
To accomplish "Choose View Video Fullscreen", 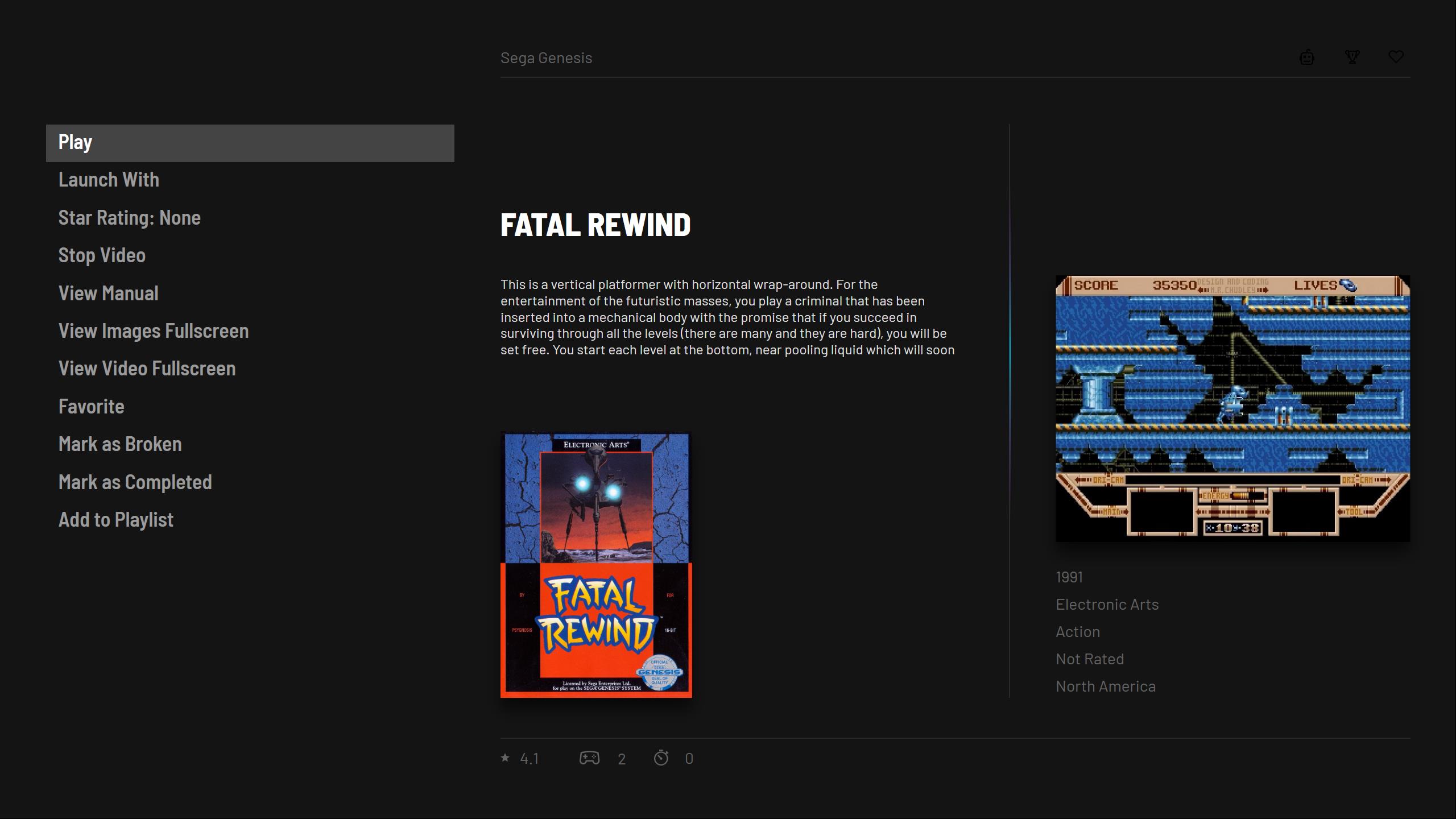I will pos(250,369).
